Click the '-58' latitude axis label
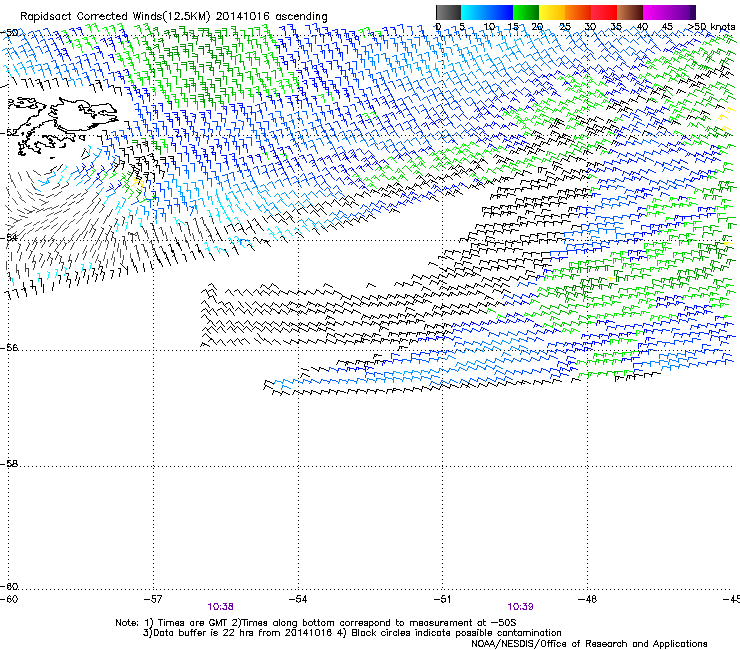740x650 pixels. 9,464
